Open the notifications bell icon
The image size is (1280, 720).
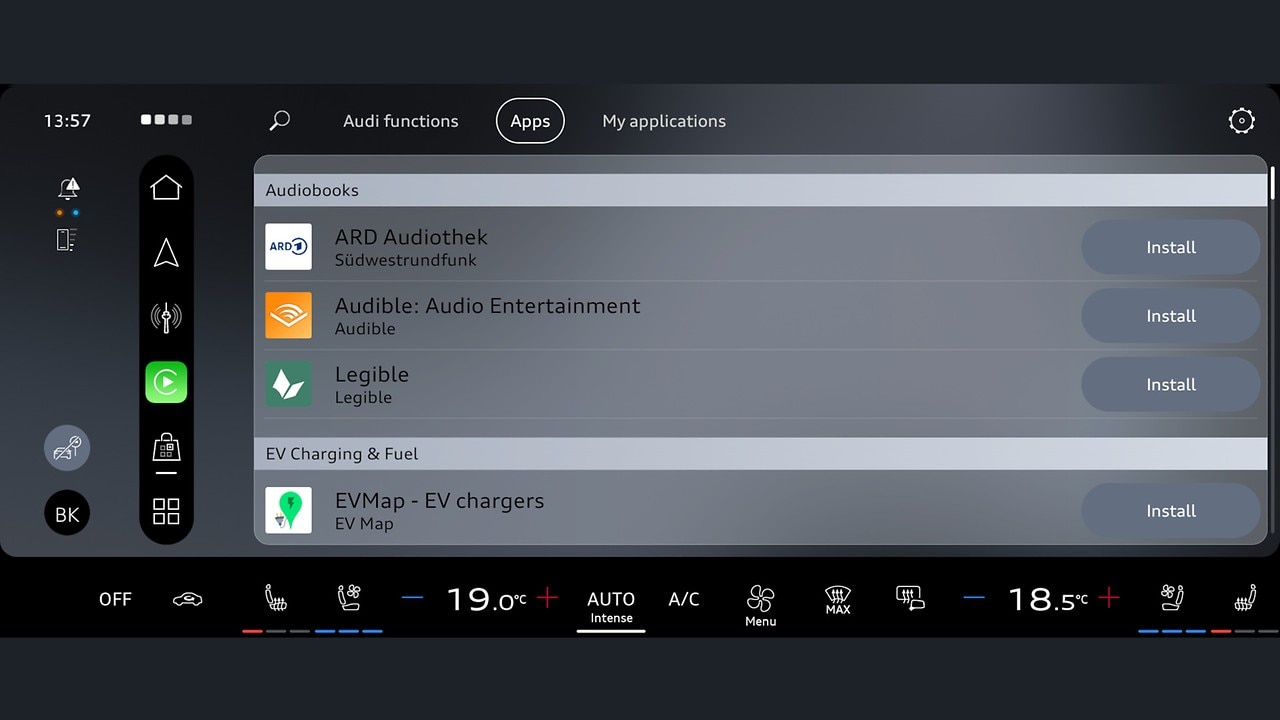tap(68, 188)
